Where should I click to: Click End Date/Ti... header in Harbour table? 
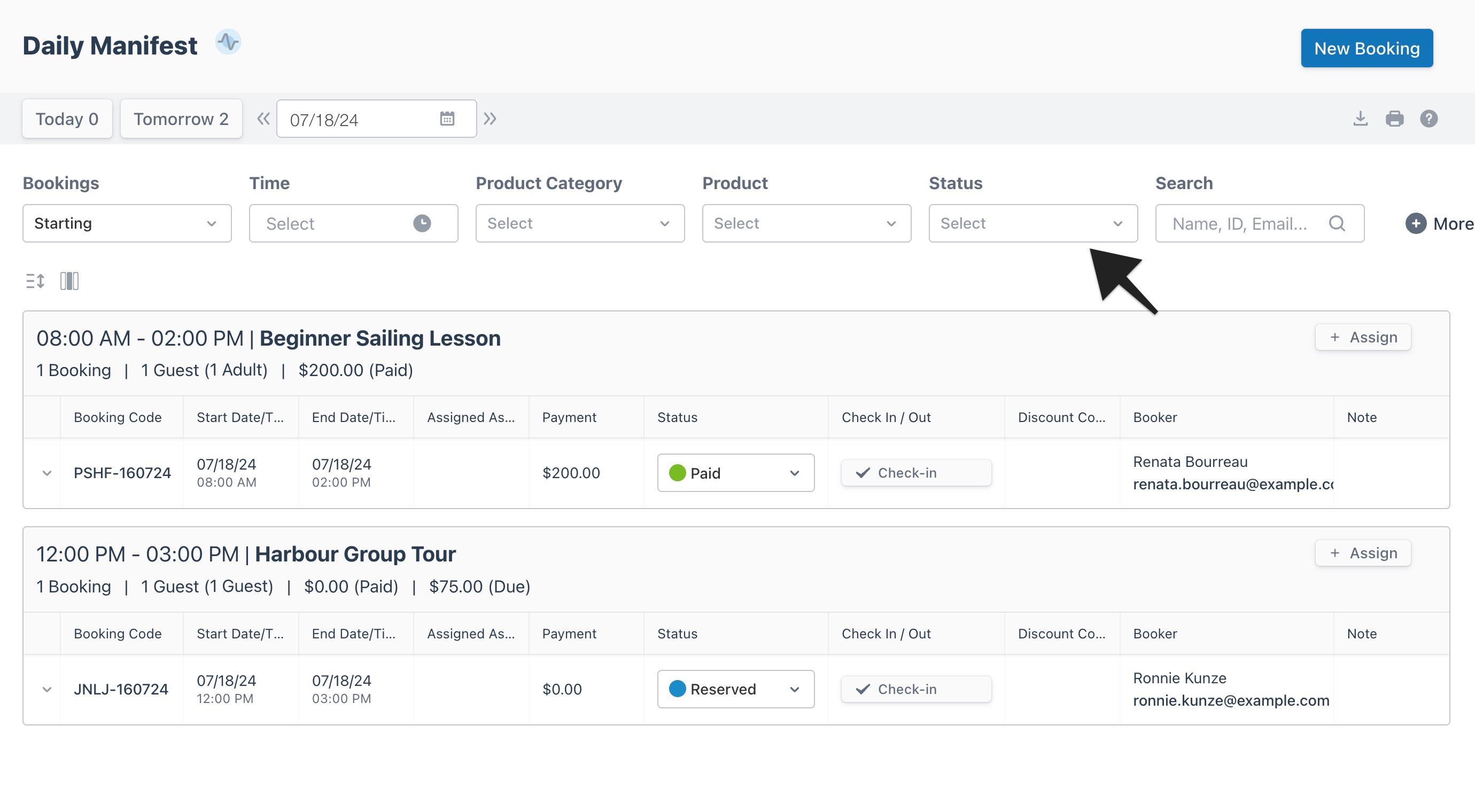coord(353,634)
